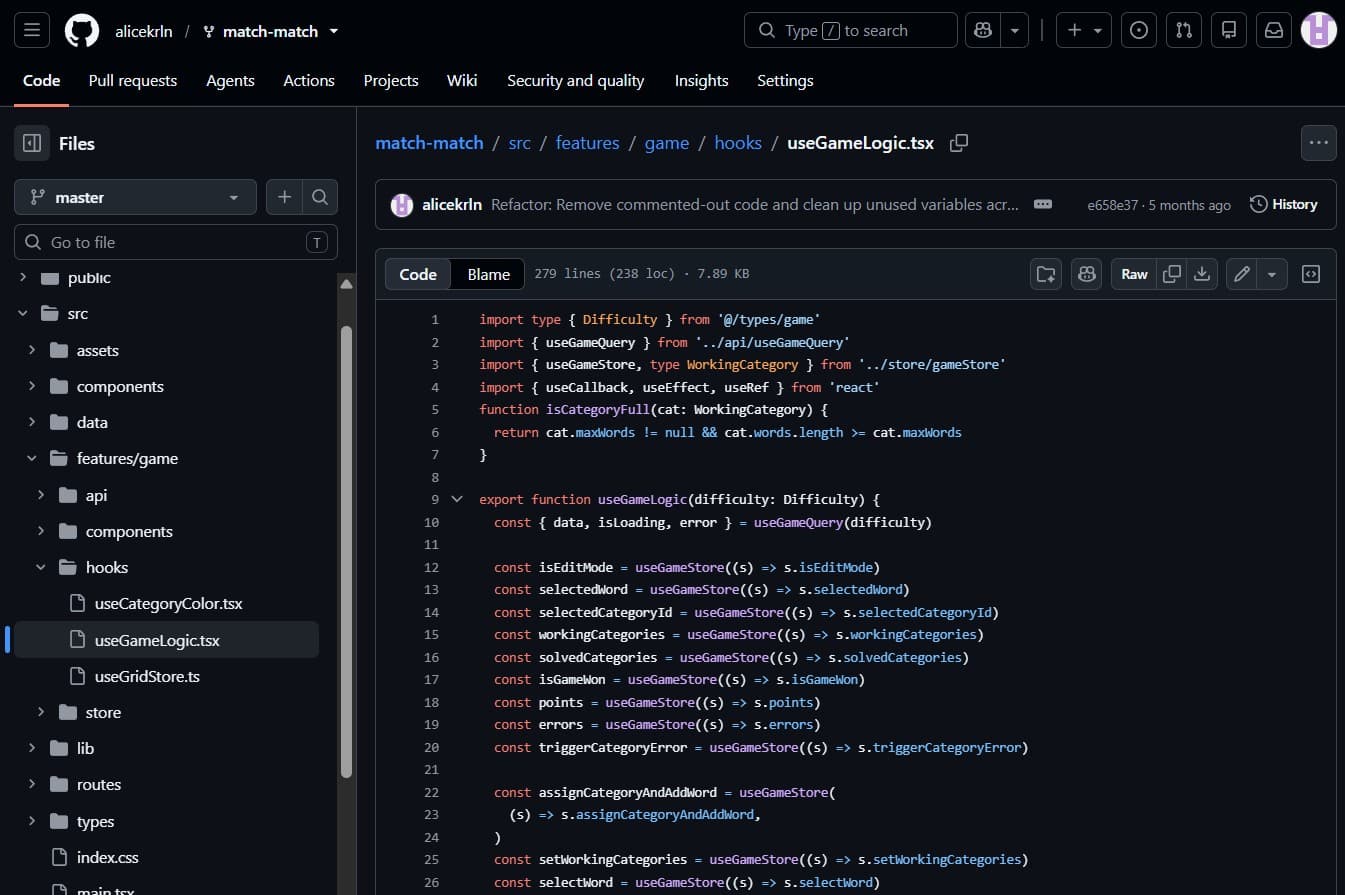Switch to Blame view

pos(489,274)
